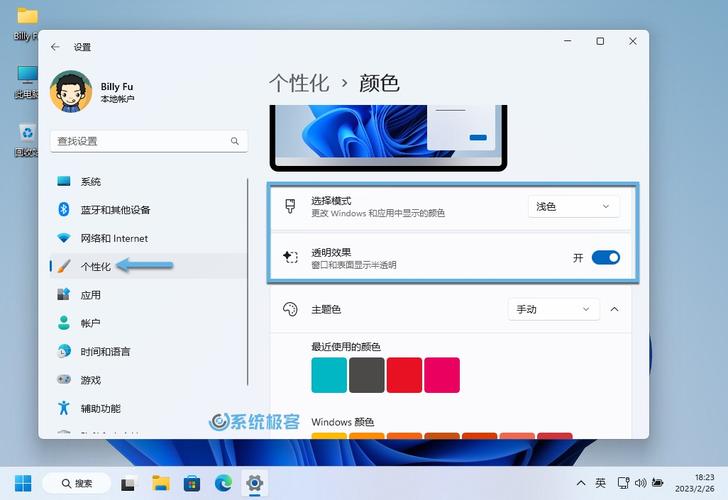Screen dimensions: 728x500
Task: Click the 游戏 gamepad icon
Action: pyautogui.click(x=64, y=379)
